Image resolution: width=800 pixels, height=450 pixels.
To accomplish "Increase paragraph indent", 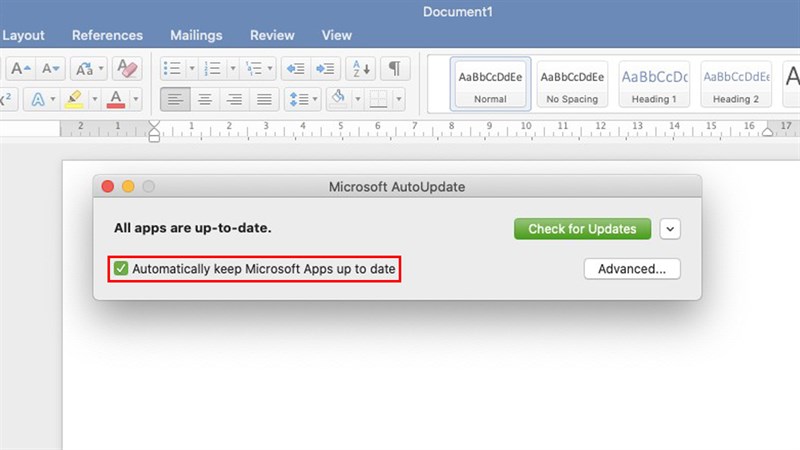I will coord(325,68).
